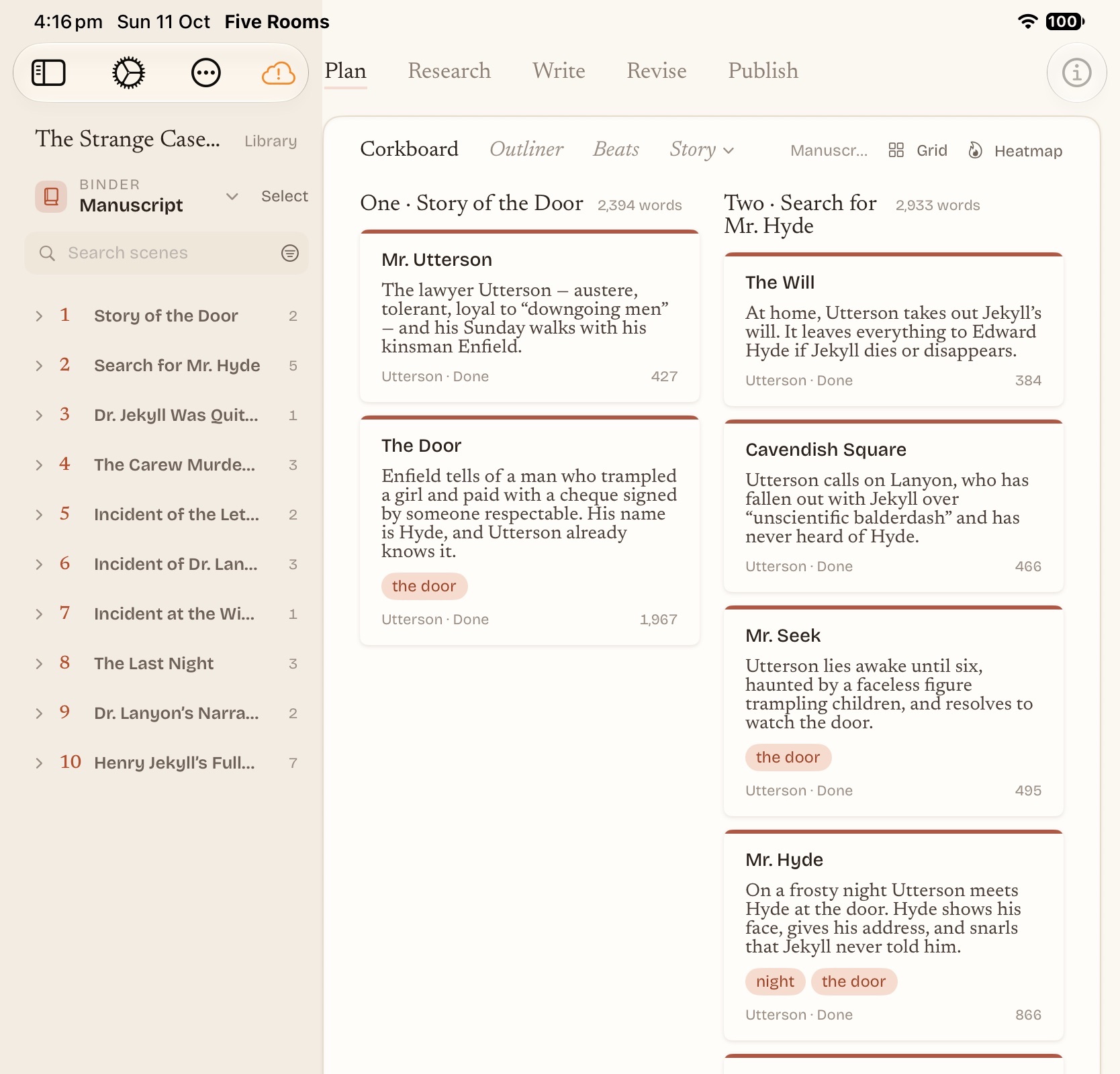Switch to Grid view
The image size is (1120, 1074).
pyautogui.click(x=917, y=150)
